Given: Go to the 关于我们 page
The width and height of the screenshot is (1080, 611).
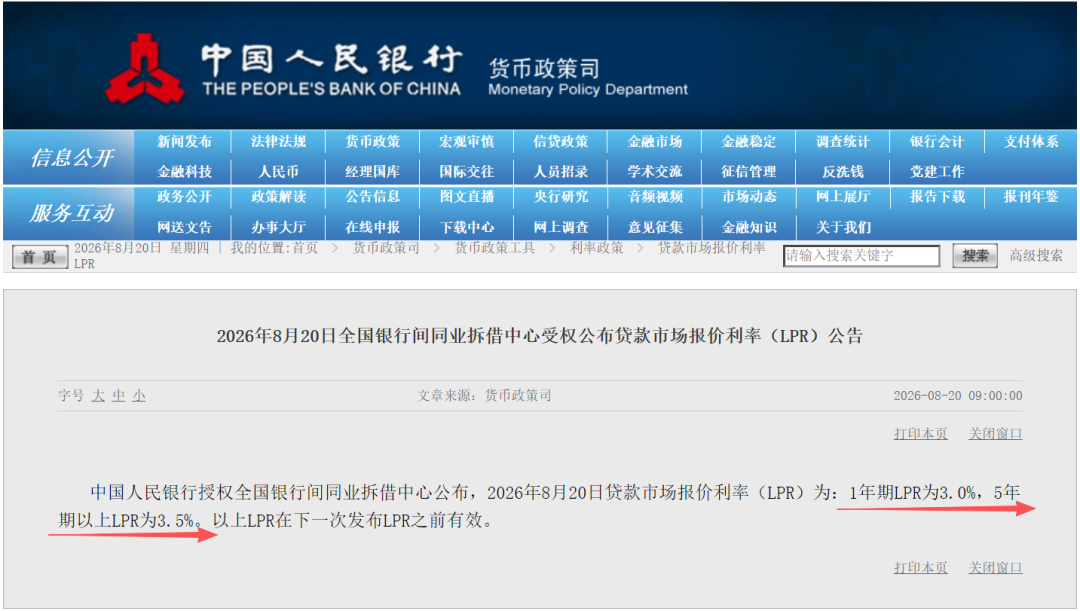Looking at the screenshot, I should (843, 227).
